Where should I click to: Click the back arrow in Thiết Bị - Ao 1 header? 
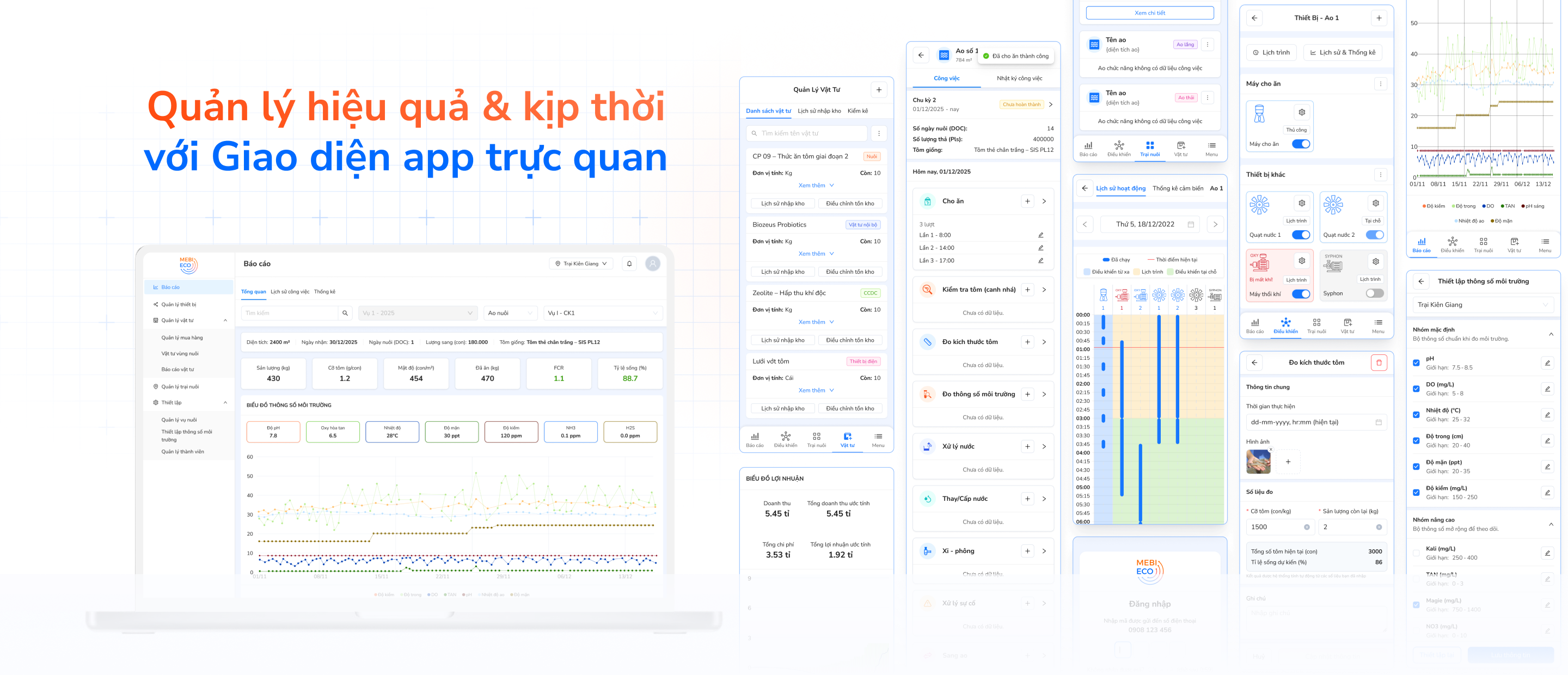click(1254, 17)
